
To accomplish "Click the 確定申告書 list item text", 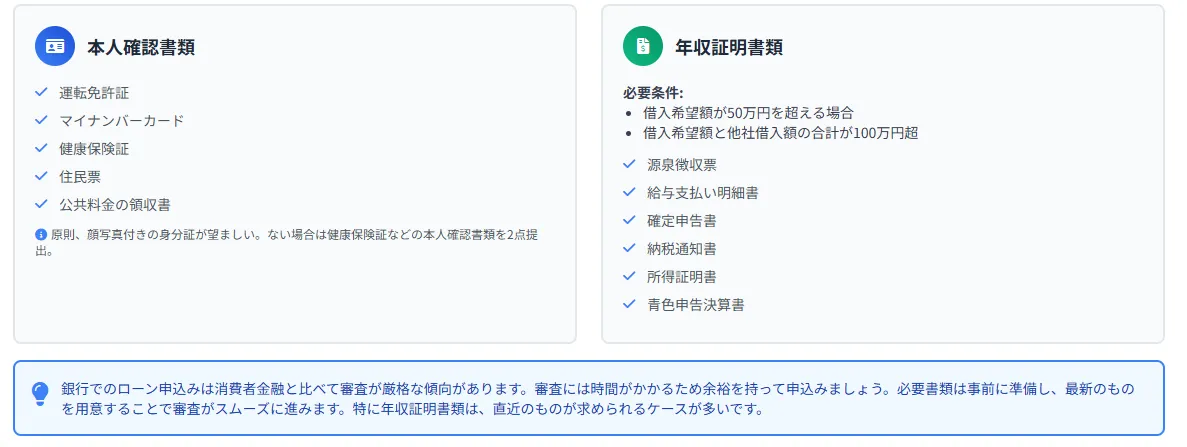I will pos(682,221).
